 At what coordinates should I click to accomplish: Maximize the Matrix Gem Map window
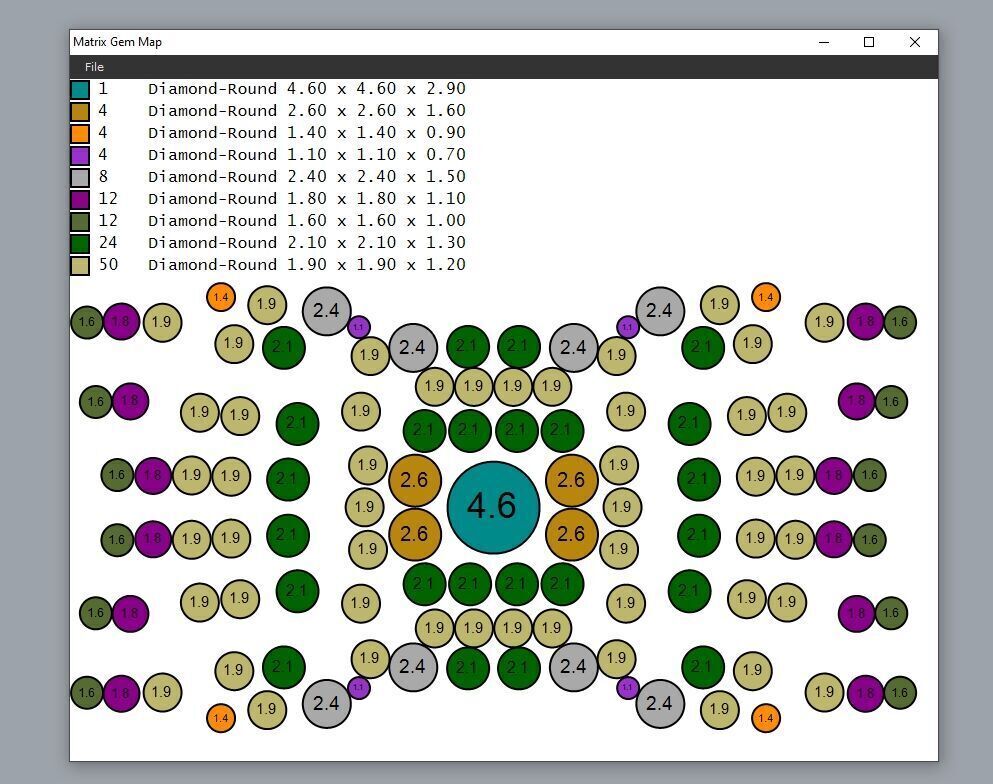click(869, 42)
